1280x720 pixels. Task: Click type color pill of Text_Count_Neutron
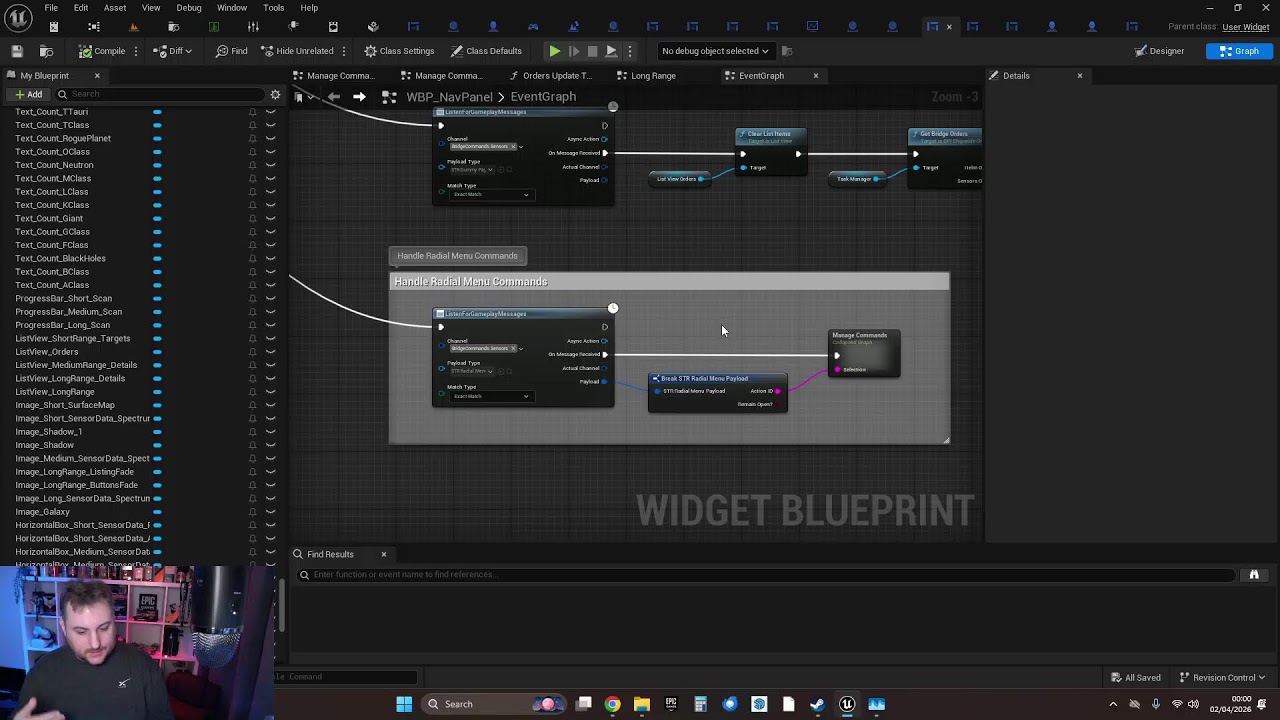tap(157, 165)
